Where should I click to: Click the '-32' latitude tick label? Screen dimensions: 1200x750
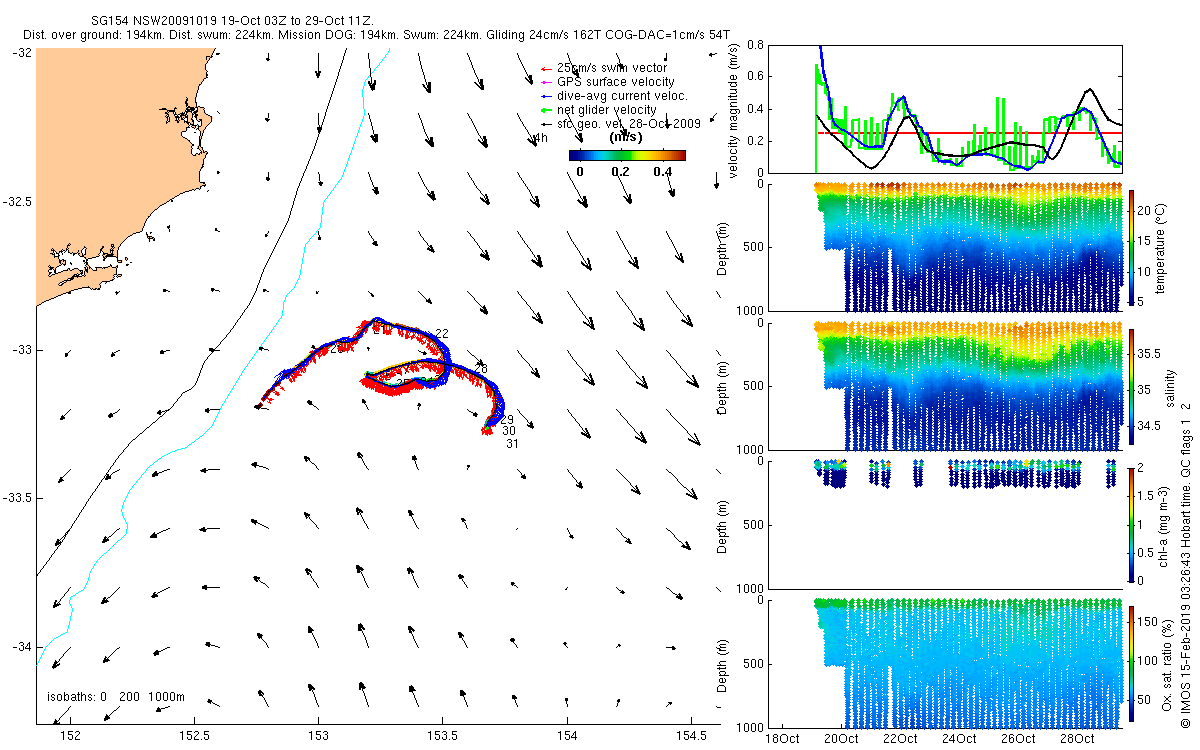click(x=22, y=53)
